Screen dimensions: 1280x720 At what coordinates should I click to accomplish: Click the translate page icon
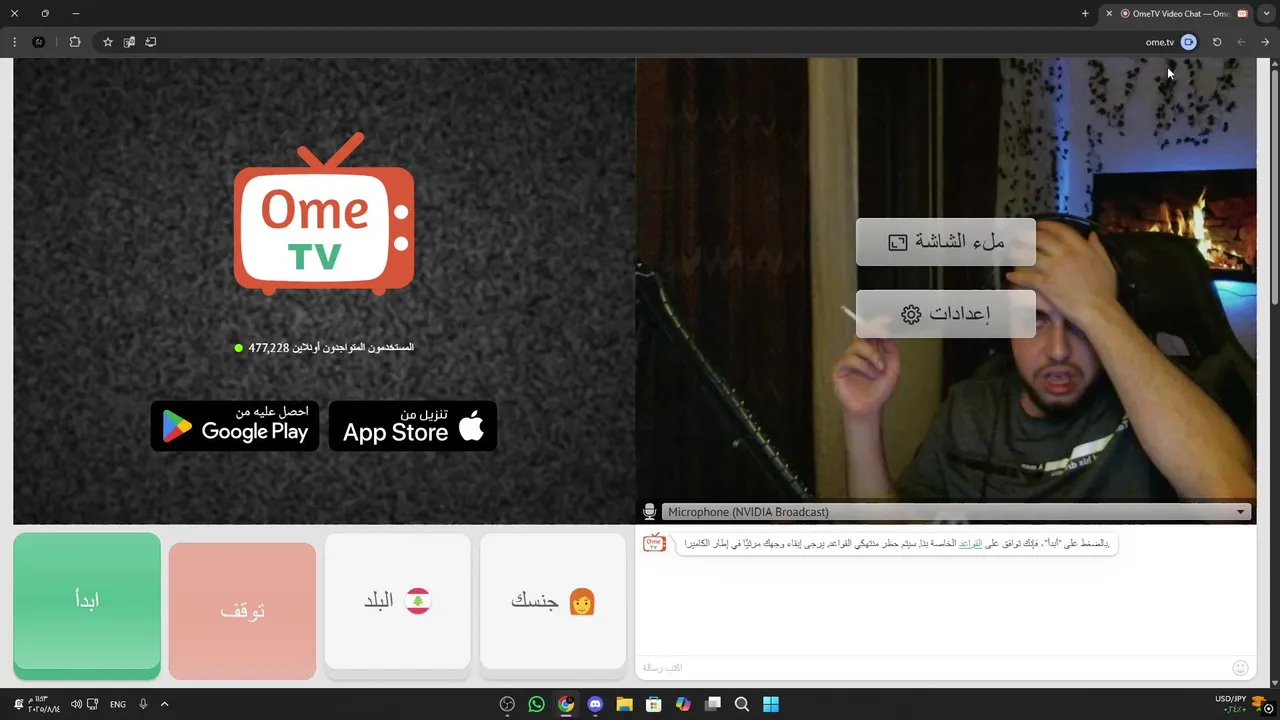(129, 42)
